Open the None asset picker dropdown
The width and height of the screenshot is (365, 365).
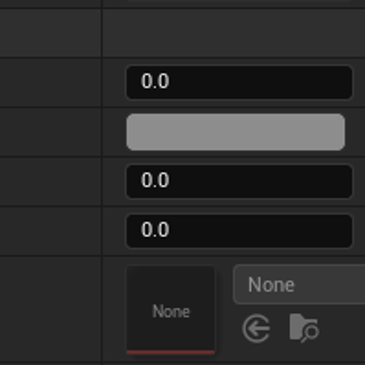click(x=299, y=285)
